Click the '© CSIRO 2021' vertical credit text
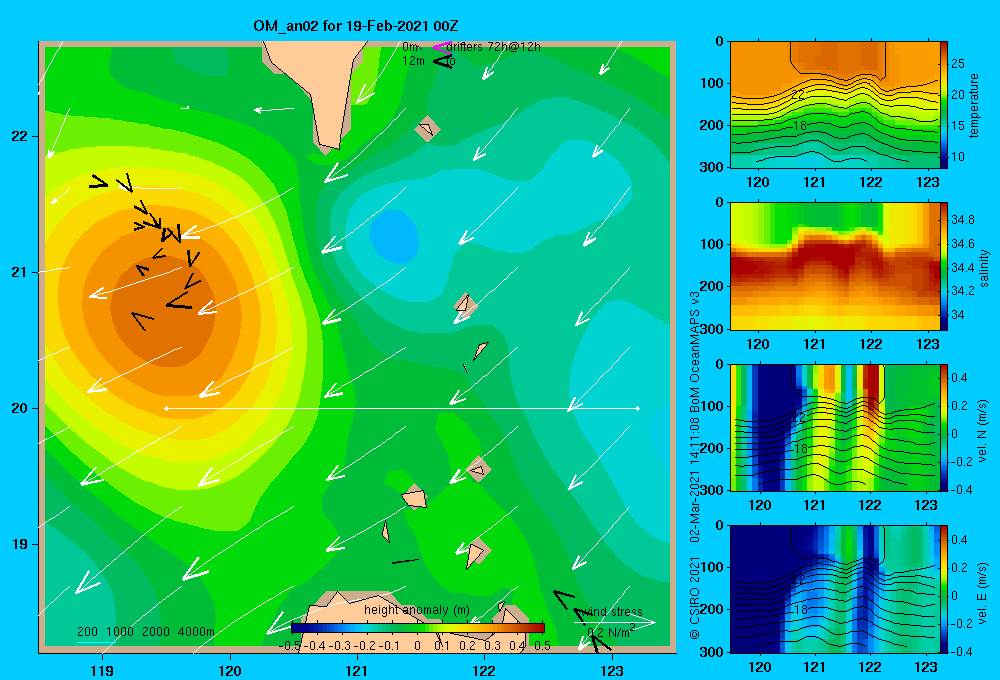This screenshot has width=1000, height=680. 695,598
